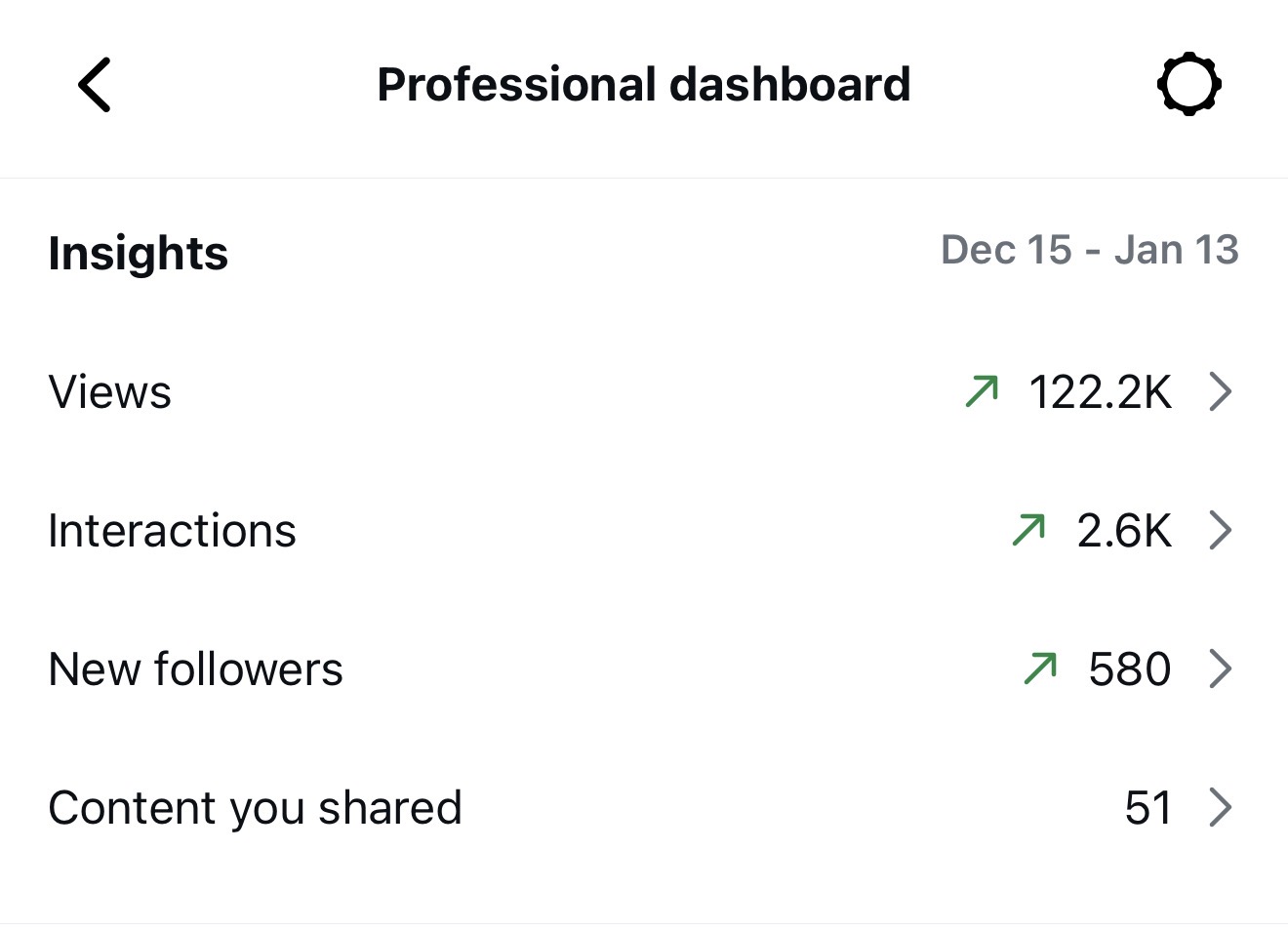The width and height of the screenshot is (1288, 931).
Task: Click the 122.2K views count
Action: coord(1100,392)
